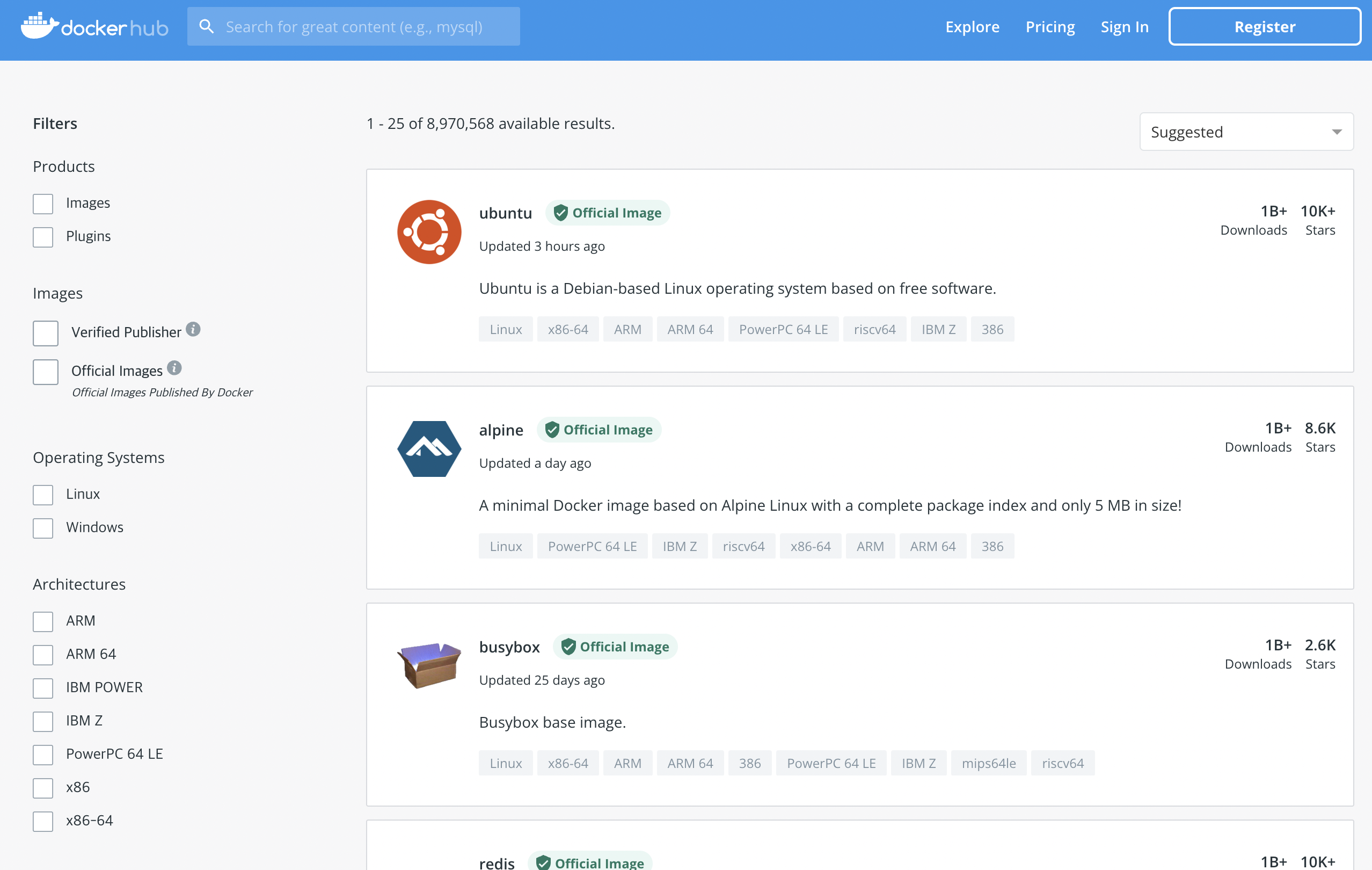Check the Windows operating system filter

43,528
